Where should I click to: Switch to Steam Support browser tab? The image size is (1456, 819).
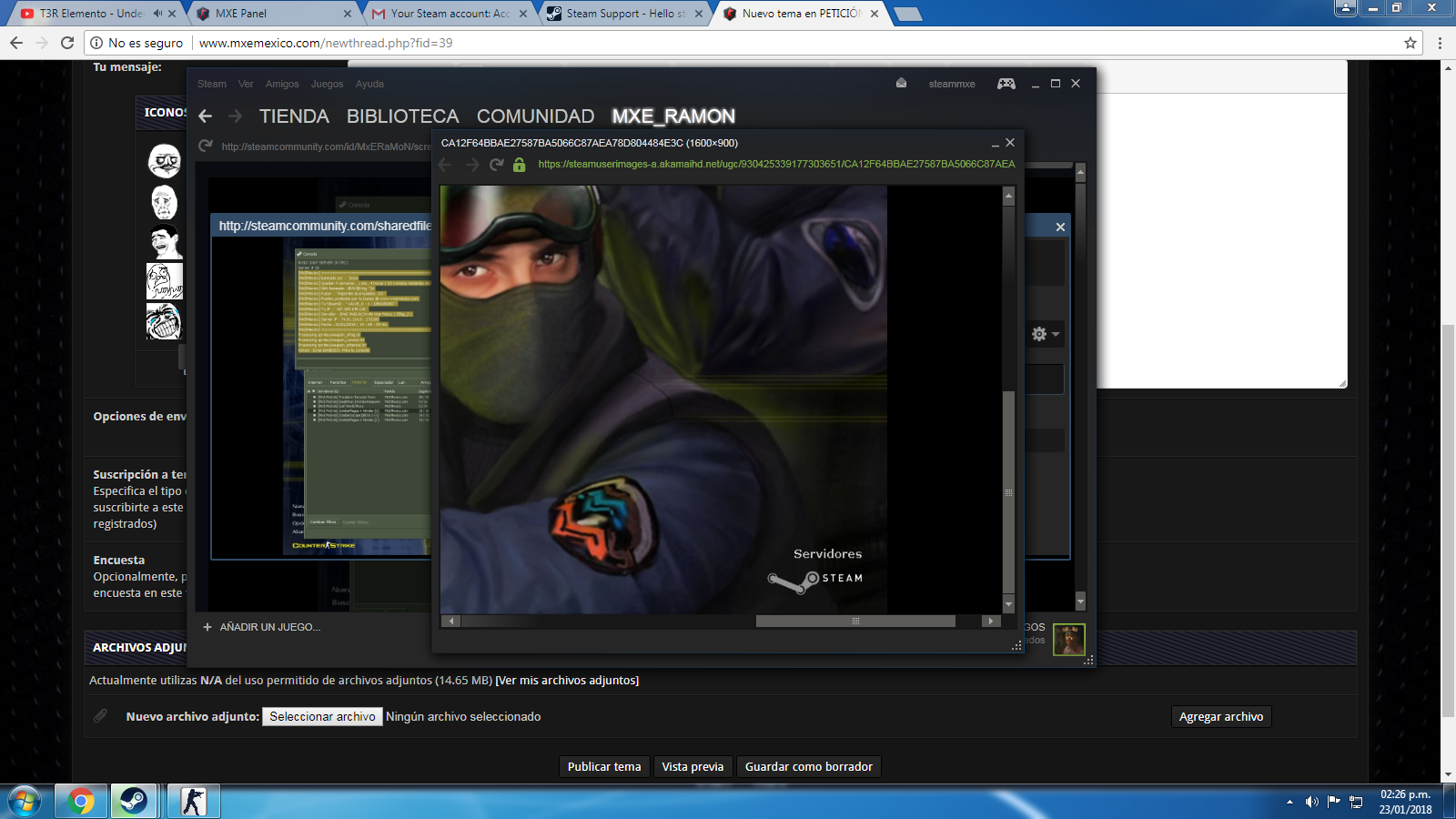tap(625, 14)
